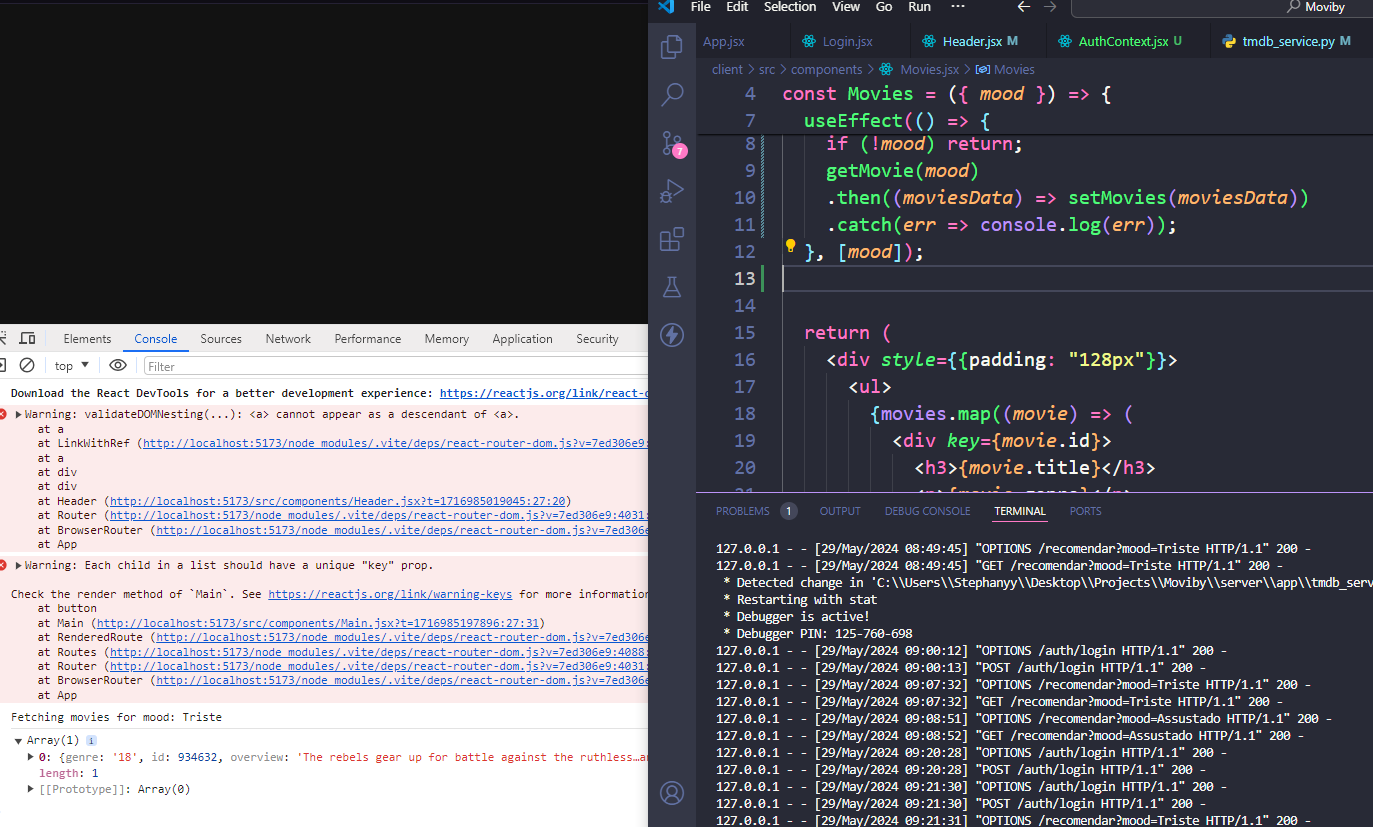Switch to the Header.jsx editor tab
Viewport: 1373px width, 827px height.
pyautogui.click(x=971, y=42)
